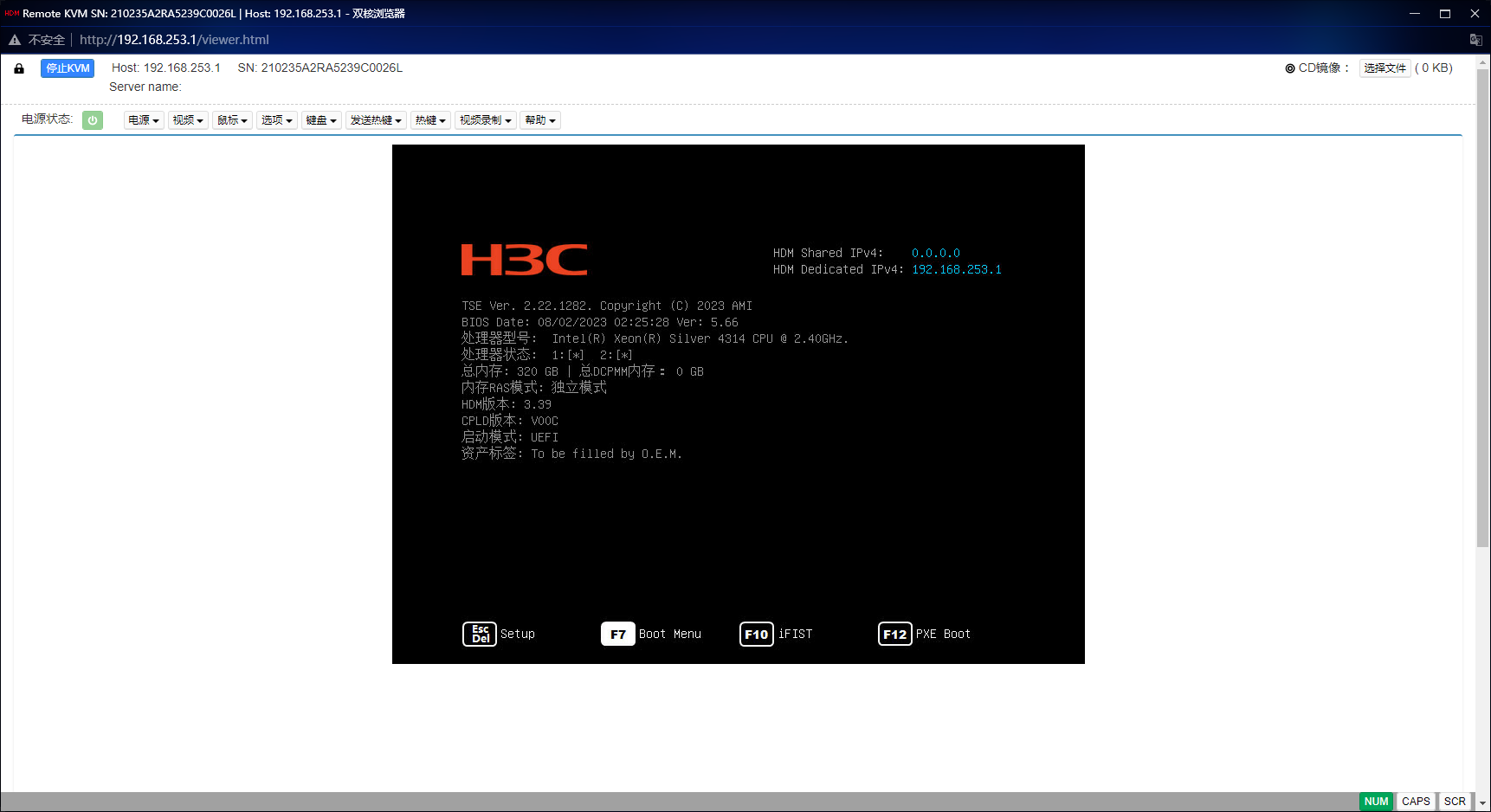
Task: Click the Host: 192.168.253.1 text in header
Action: (x=166, y=68)
